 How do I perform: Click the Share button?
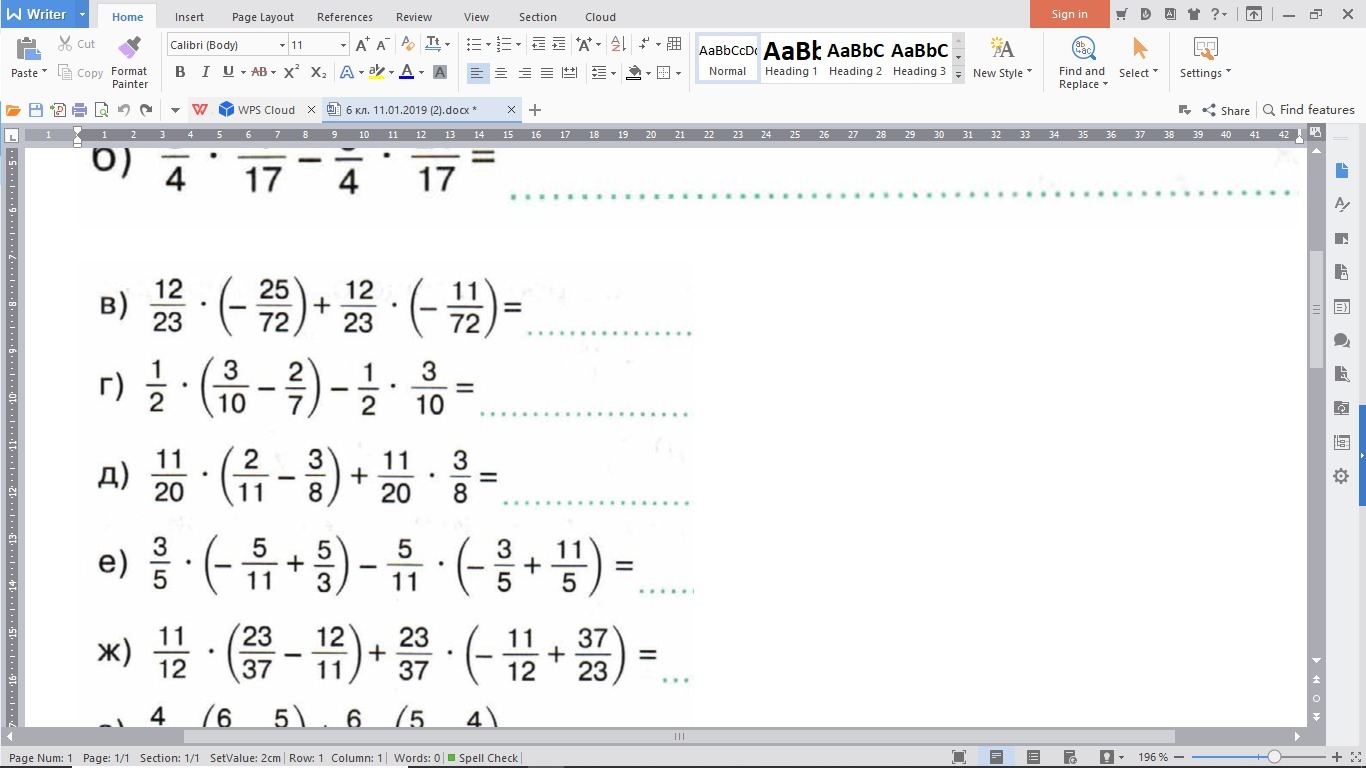pyautogui.click(x=1226, y=110)
